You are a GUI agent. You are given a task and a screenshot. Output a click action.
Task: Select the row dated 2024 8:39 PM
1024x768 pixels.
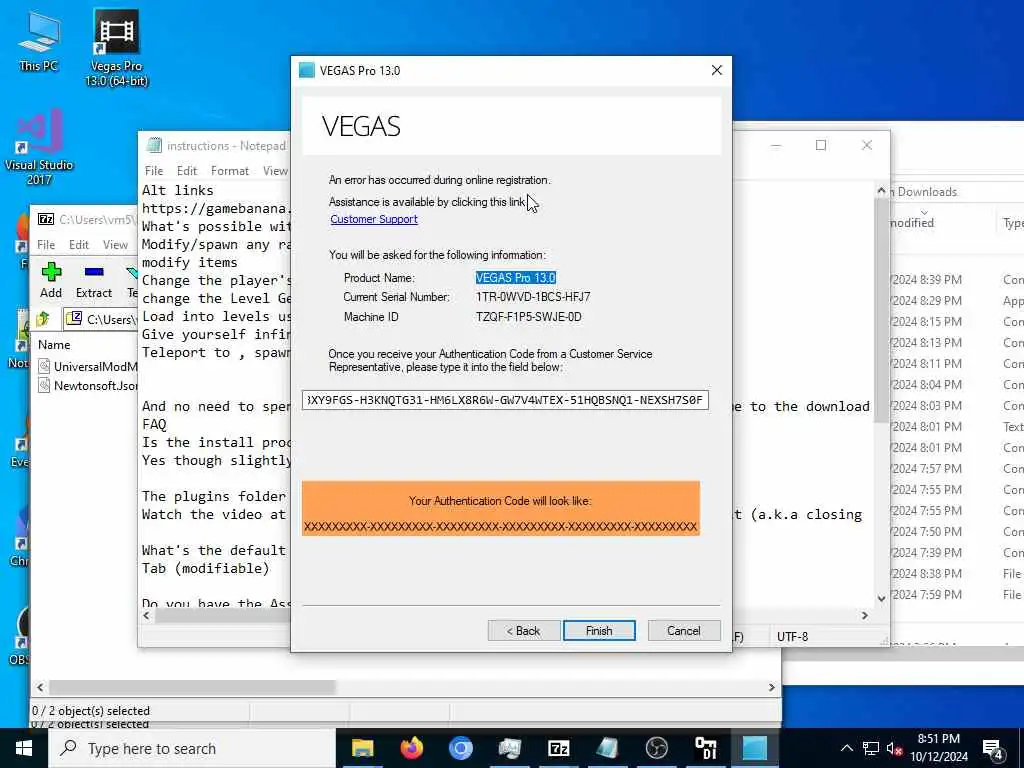957,280
